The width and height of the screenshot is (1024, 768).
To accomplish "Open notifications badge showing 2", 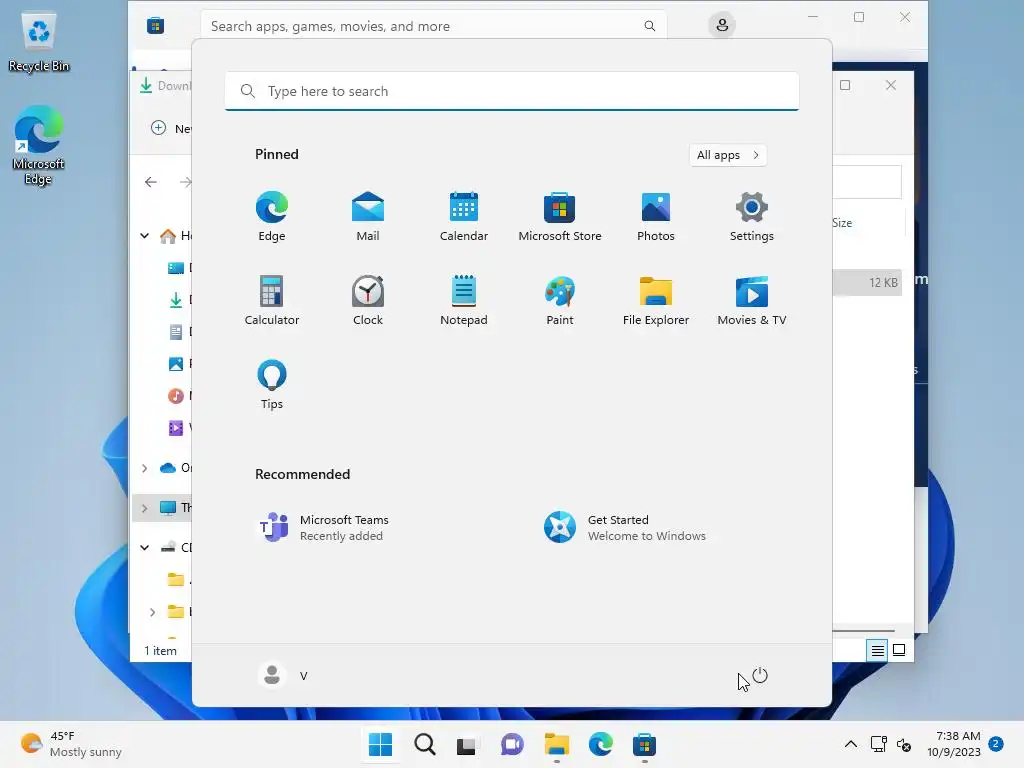I will (x=996, y=744).
